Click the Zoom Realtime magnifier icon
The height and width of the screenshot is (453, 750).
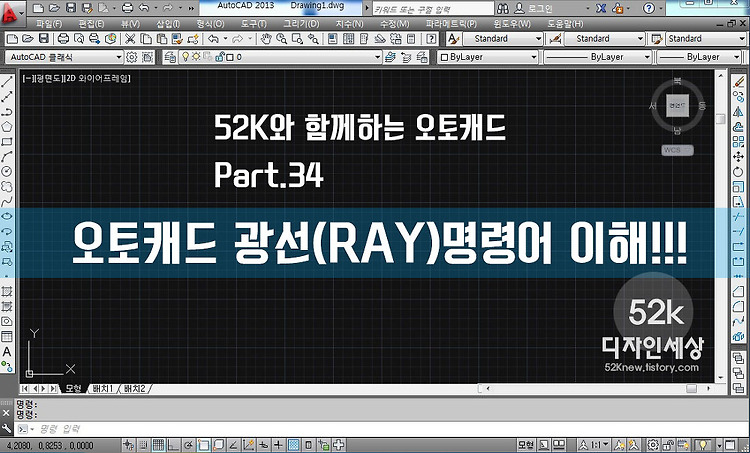pyautogui.click(x=281, y=39)
